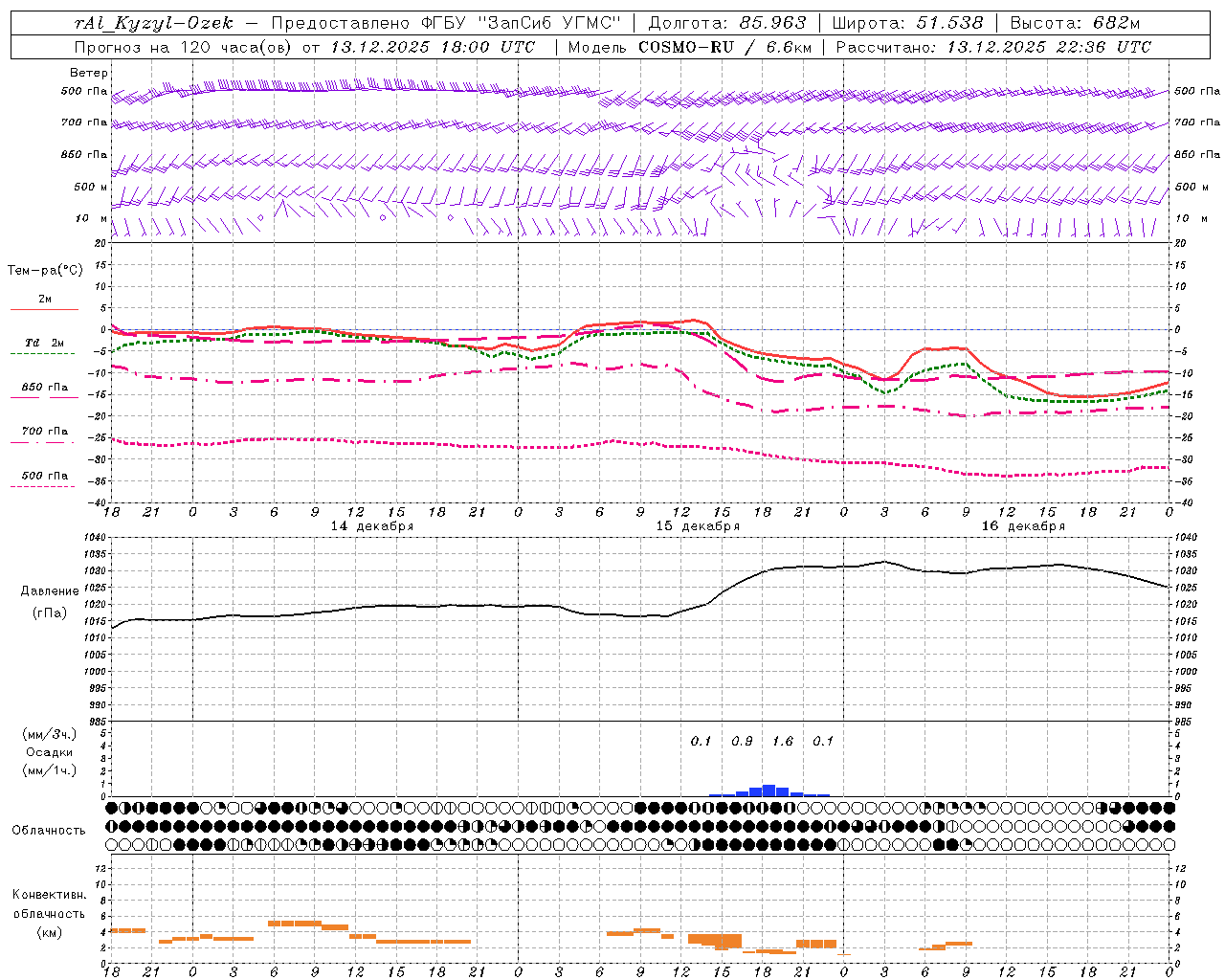The image size is (1225, 980).
Task: Click the 500 гПа temperature legend entry
Action: tap(45, 476)
